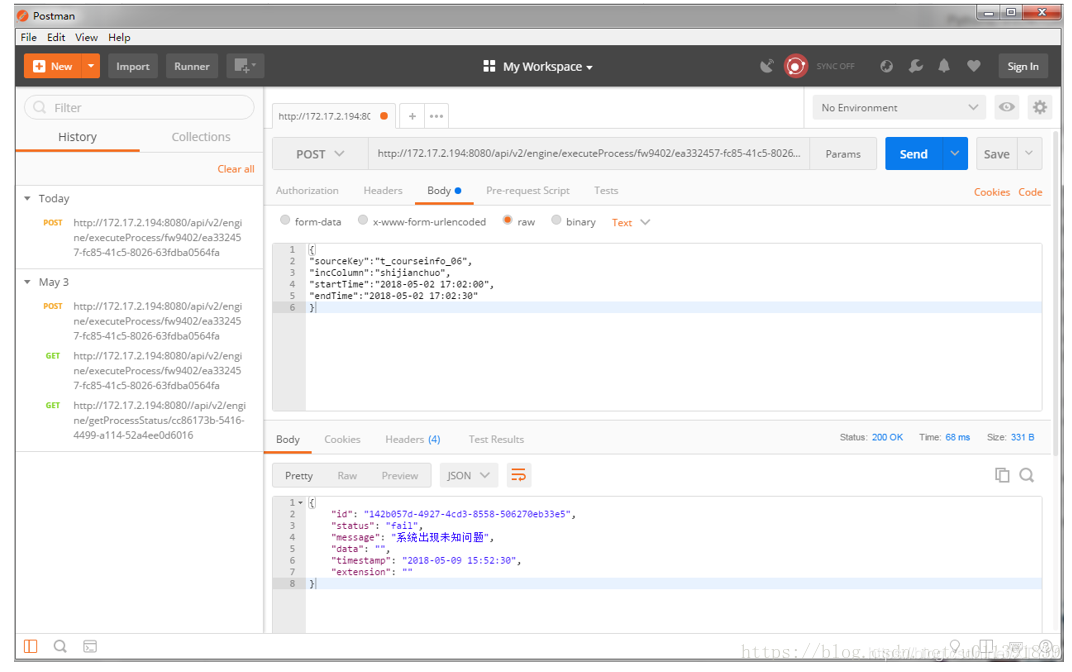Open the browse globe icon

(886, 66)
